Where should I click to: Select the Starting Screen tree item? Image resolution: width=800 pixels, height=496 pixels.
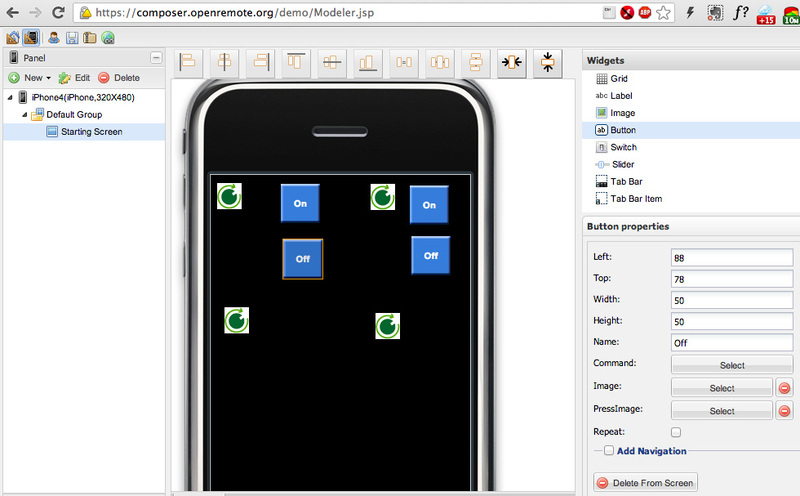(x=84, y=132)
